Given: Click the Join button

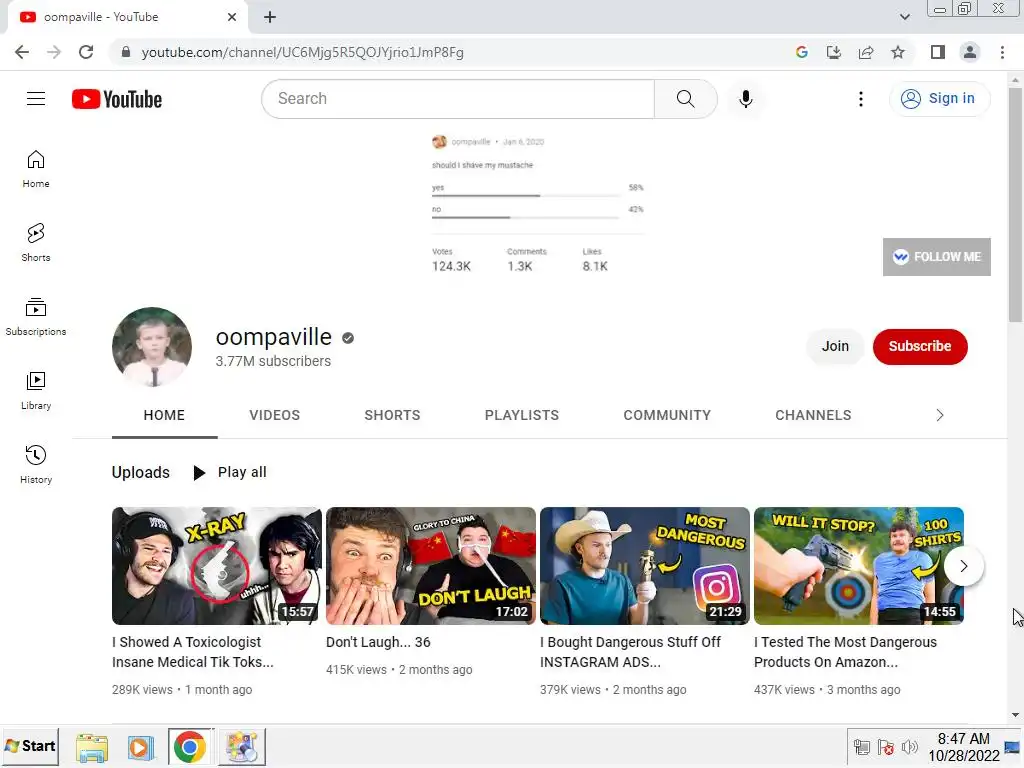Looking at the screenshot, I should pos(835,346).
